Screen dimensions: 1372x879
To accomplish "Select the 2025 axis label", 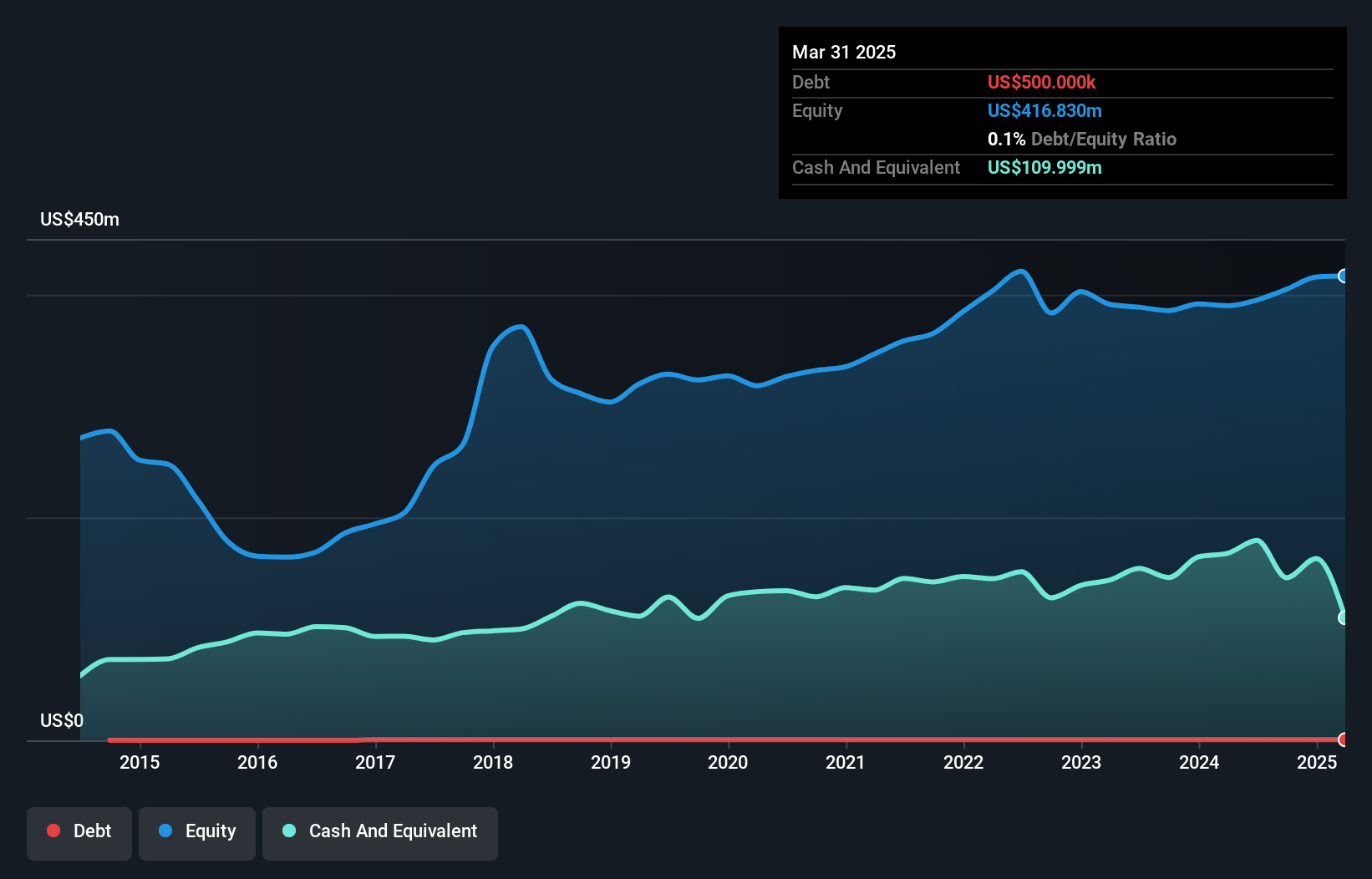I will (1317, 762).
